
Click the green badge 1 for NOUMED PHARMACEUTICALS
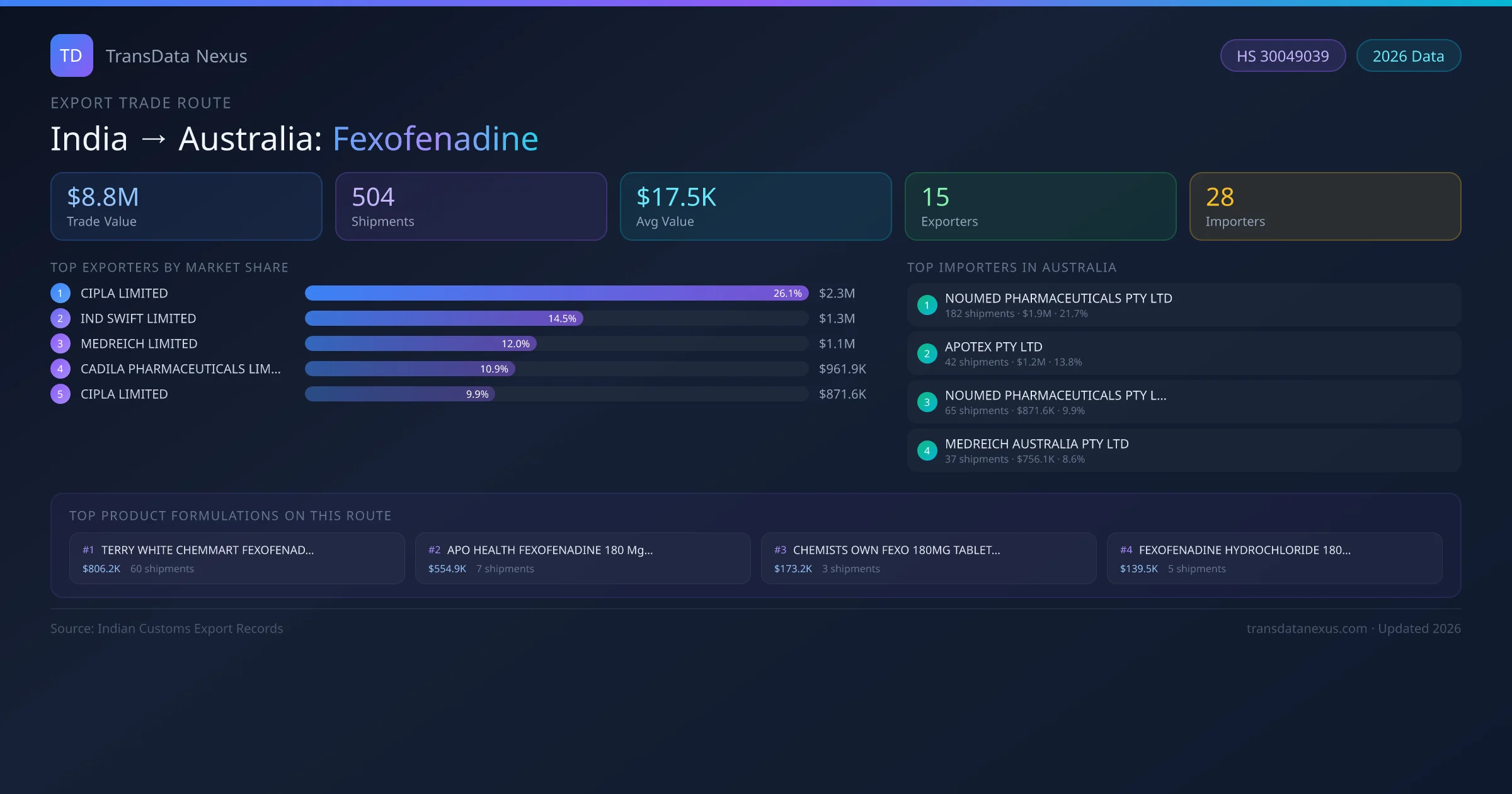[x=927, y=305]
